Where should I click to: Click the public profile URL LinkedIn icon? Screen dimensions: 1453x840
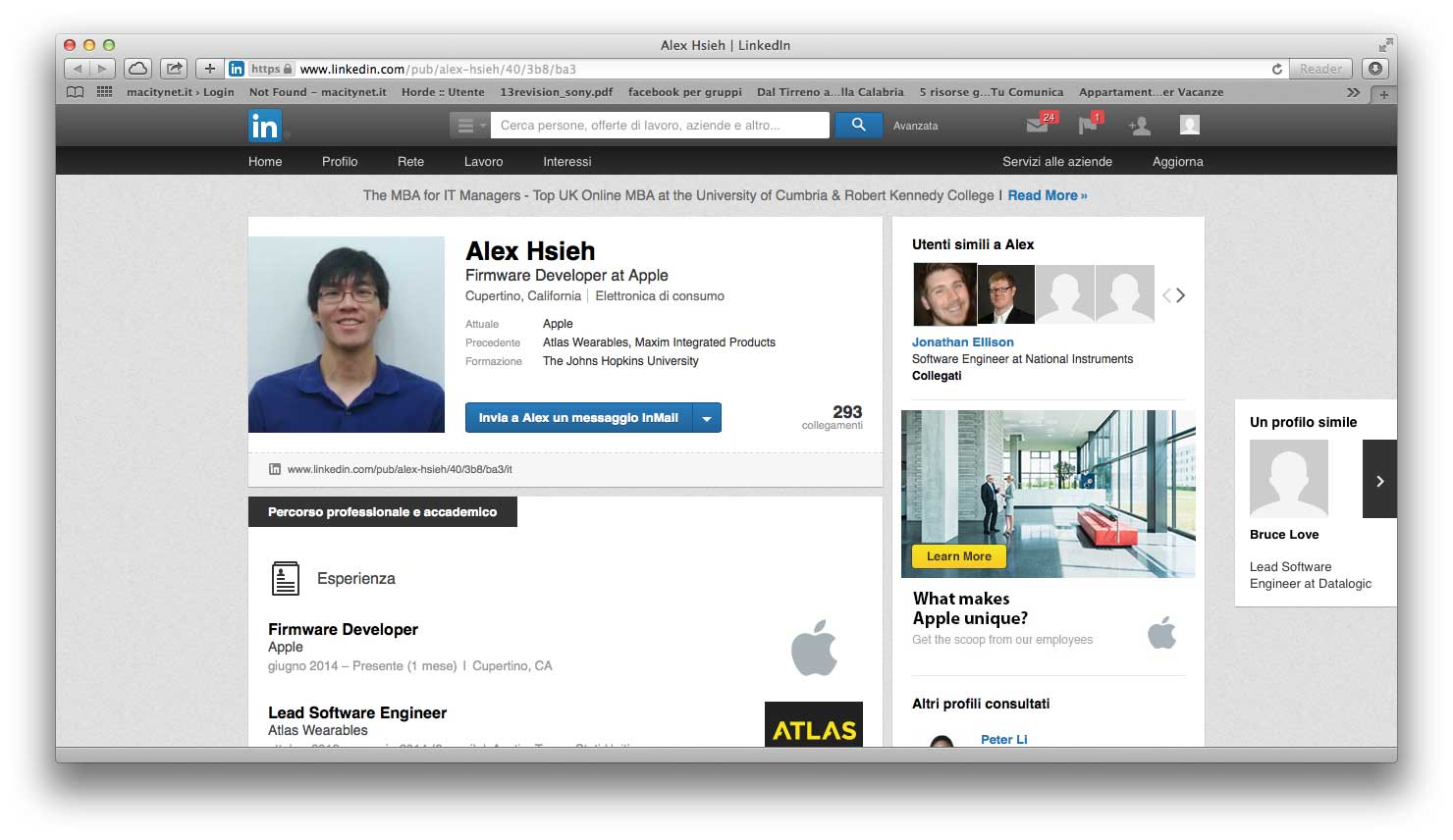click(x=275, y=469)
